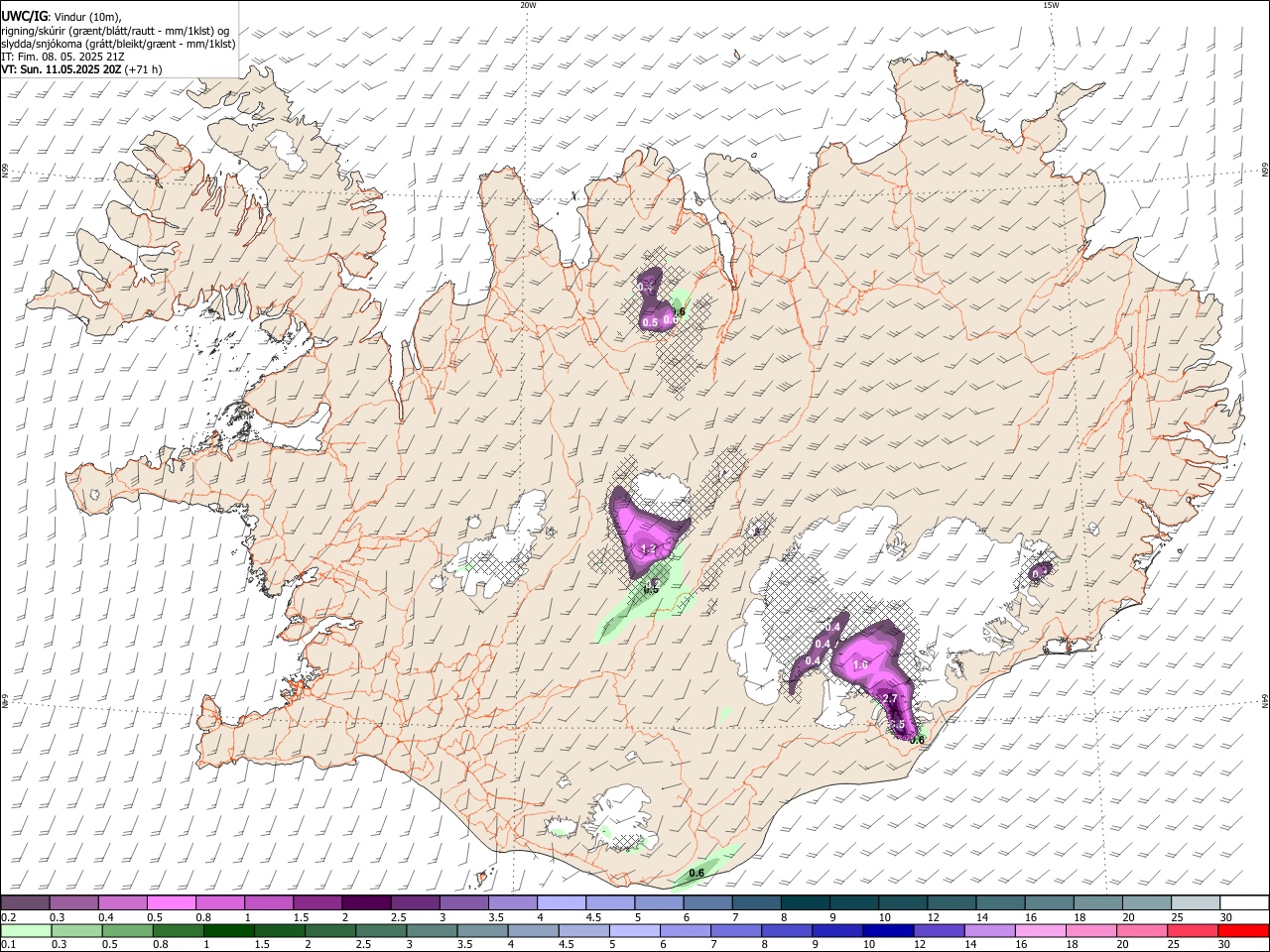Pick the light pink 16–18 rain legend swatch

coord(1040,930)
